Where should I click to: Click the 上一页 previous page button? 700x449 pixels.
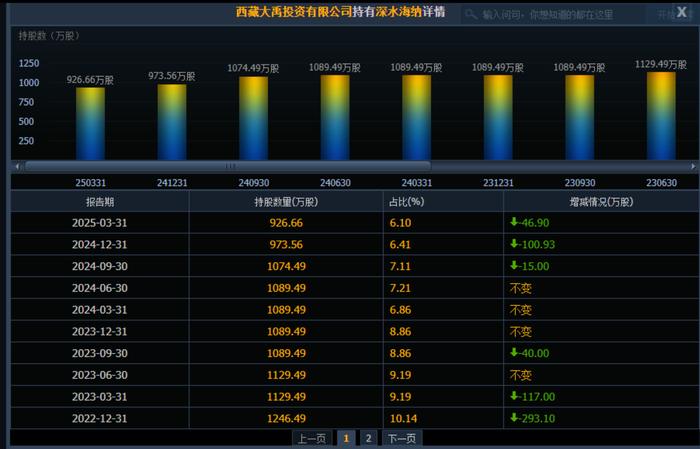[x=312, y=438]
